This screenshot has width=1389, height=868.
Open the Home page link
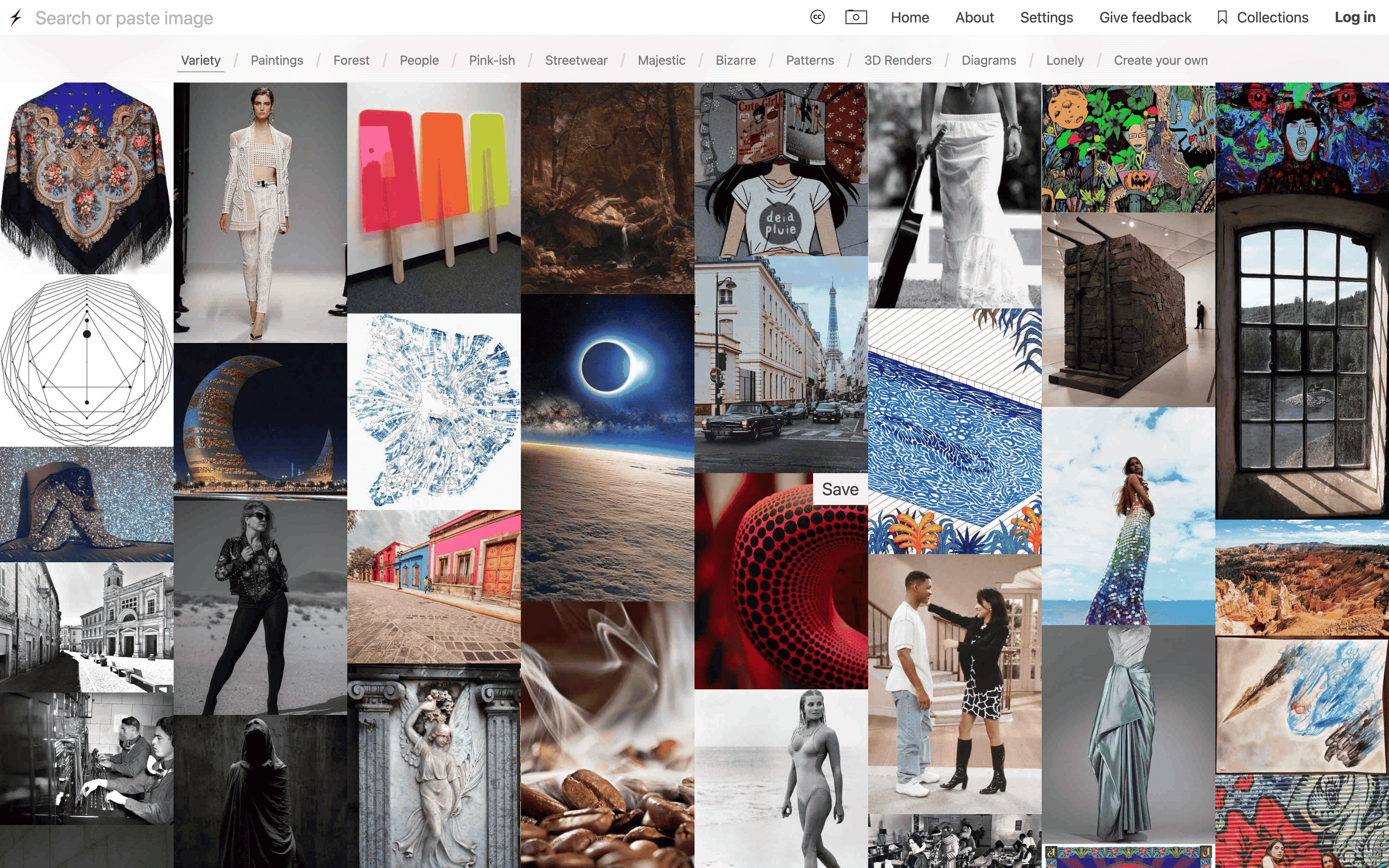(x=910, y=18)
